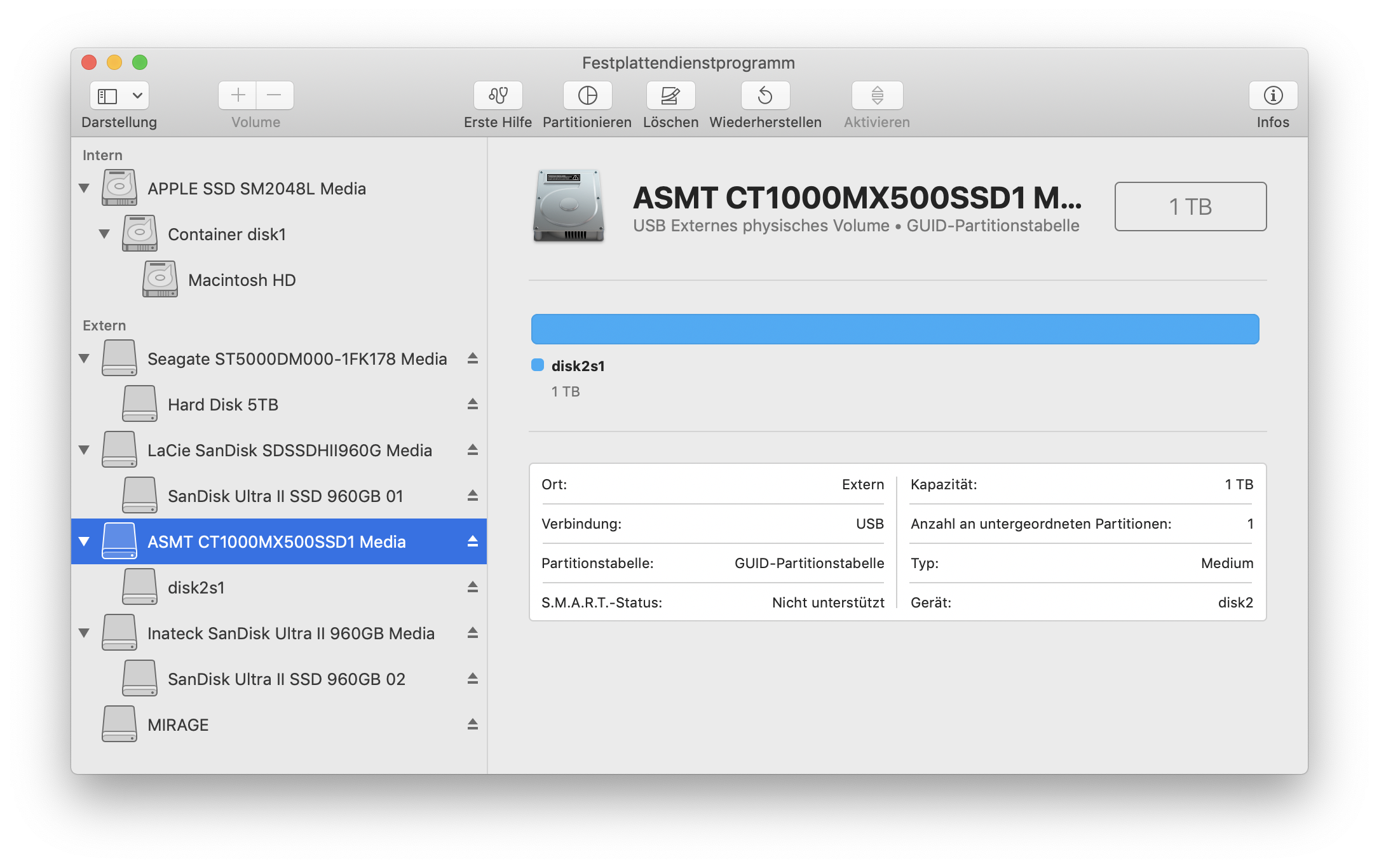Eject the Hard Disk 5TB volume
This screenshot has width=1379, height=868.
(x=472, y=404)
